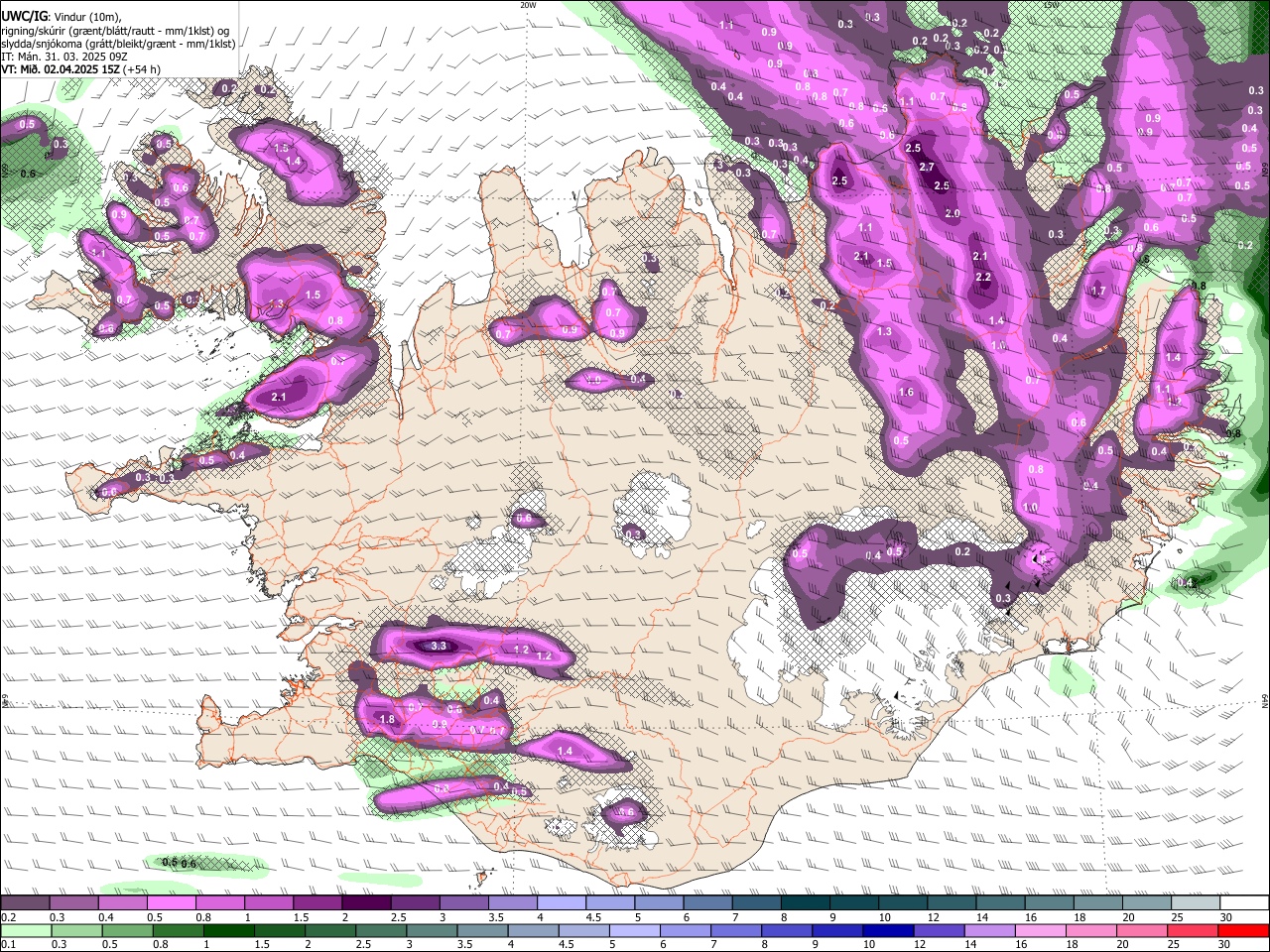Select the light green 0.3 swatch in the bottom legend row

pyautogui.click(x=78, y=930)
